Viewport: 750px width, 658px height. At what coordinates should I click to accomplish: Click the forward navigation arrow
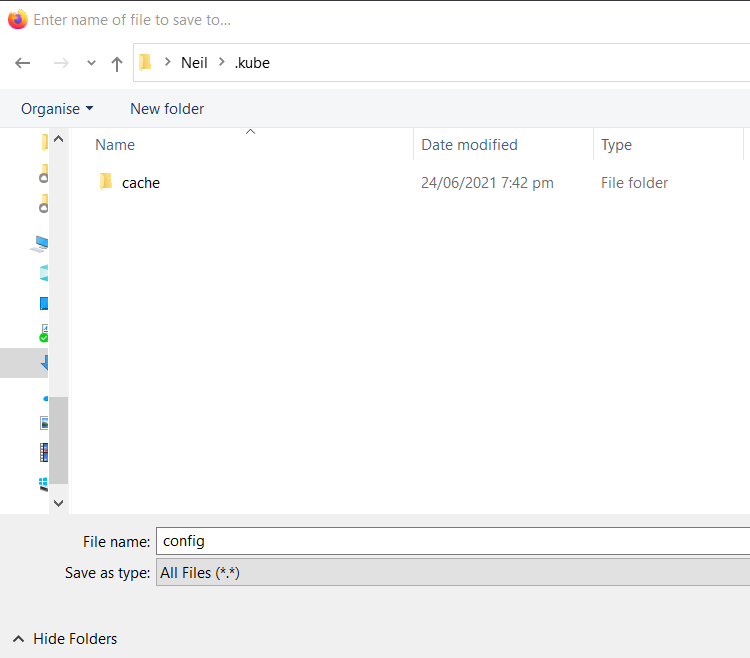(61, 63)
